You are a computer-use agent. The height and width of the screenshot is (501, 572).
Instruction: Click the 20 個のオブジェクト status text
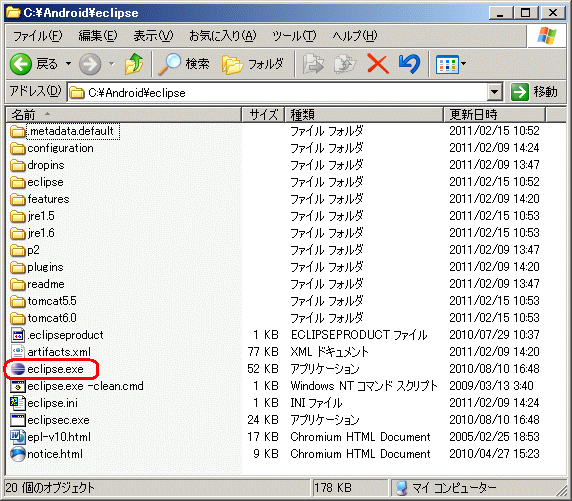(50, 487)
